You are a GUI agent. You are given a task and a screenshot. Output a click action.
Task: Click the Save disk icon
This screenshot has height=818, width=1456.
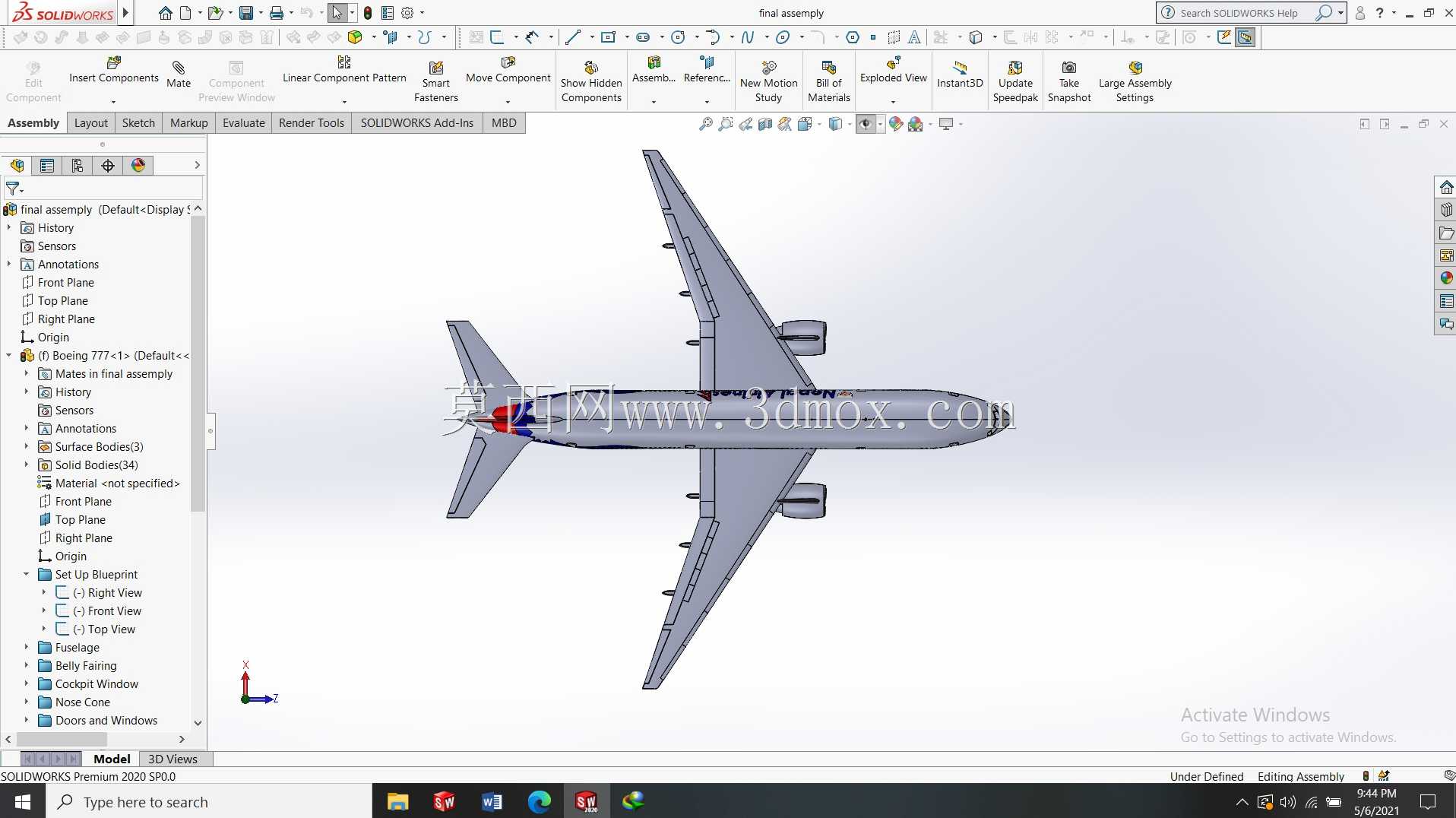(x=245, y=13)
